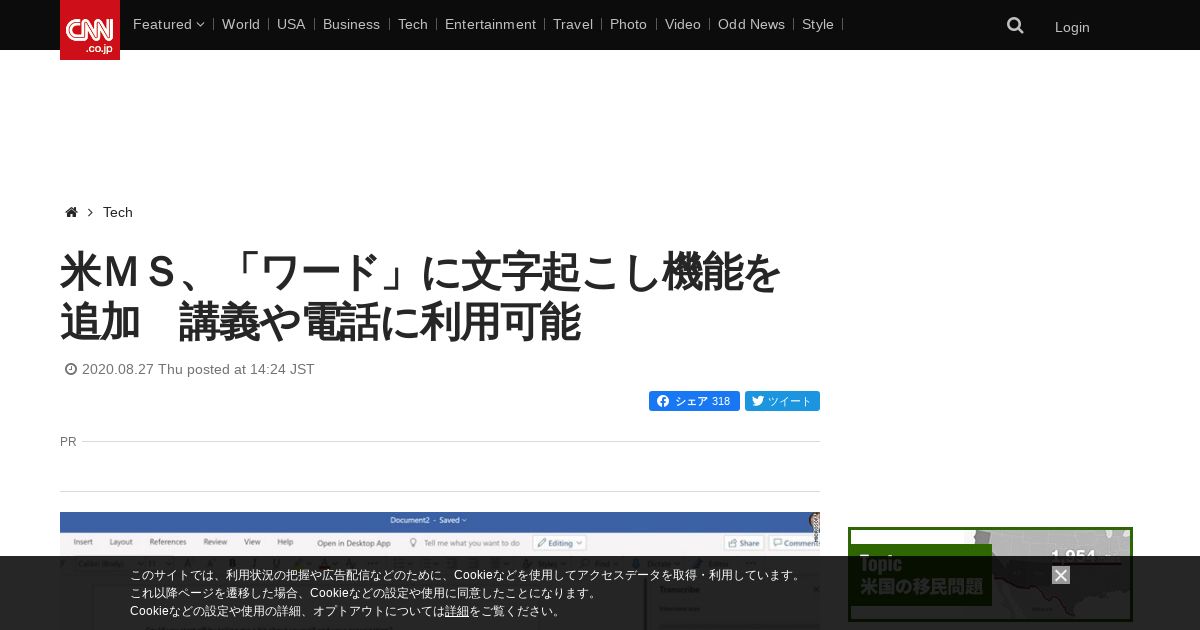This screenshot has width=1200, height=630.
Task: Click the Tech breadcrumb link
Action: (x=118, y=212)
